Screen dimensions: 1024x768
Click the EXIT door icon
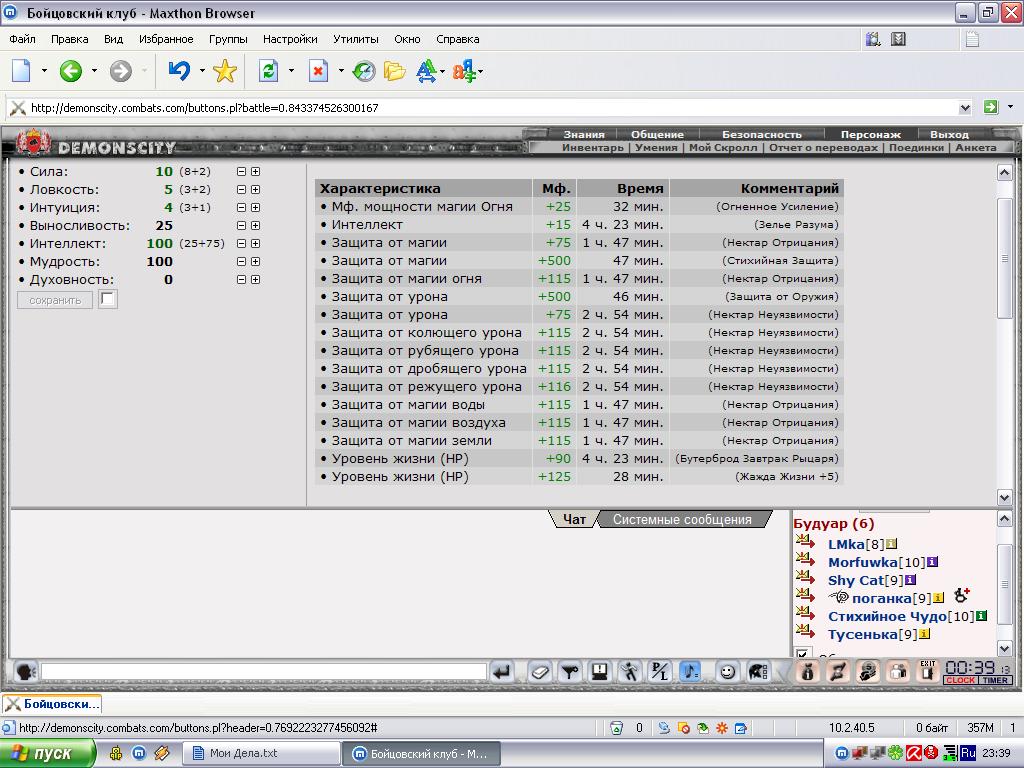click(927, 671)
